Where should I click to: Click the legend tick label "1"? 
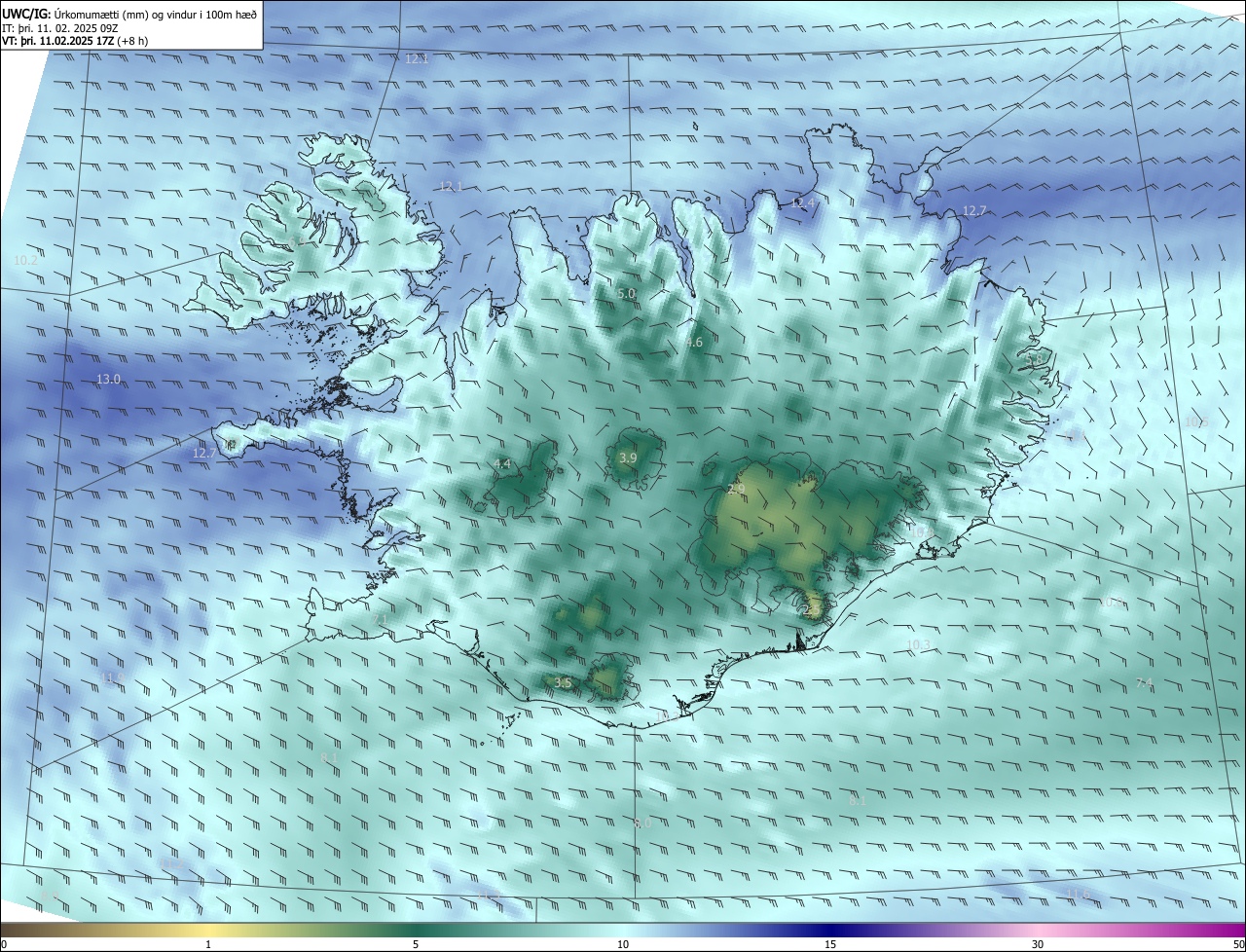click(x=208, y=945)
